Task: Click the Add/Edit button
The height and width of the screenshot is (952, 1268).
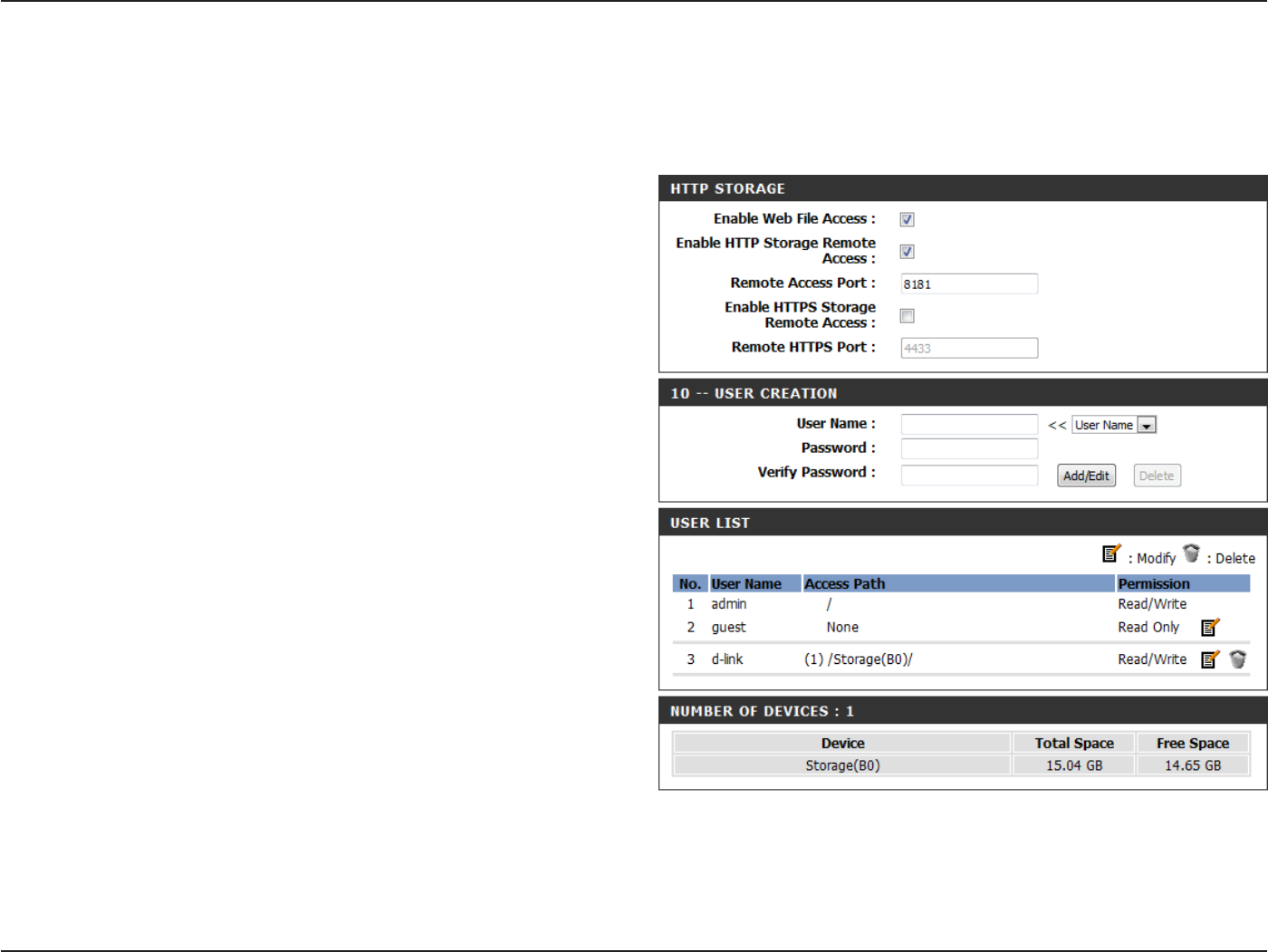Action: click(x=1086, y=476)
